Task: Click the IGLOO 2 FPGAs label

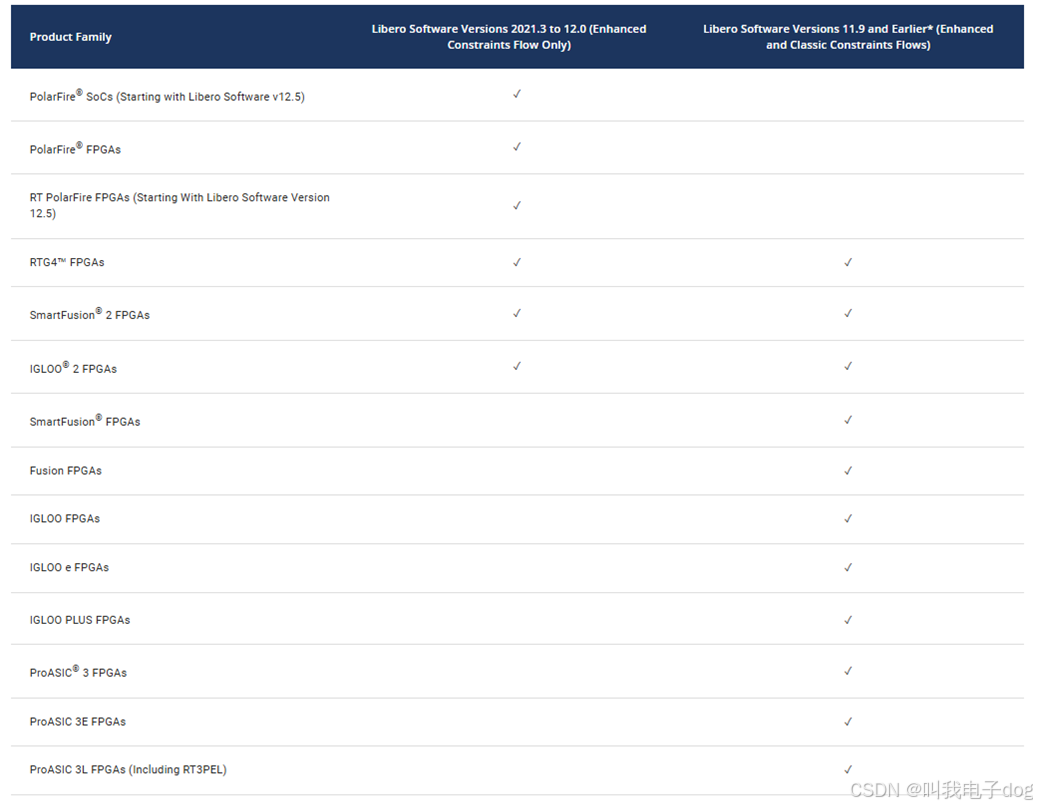Action: (x=73, y=368)
